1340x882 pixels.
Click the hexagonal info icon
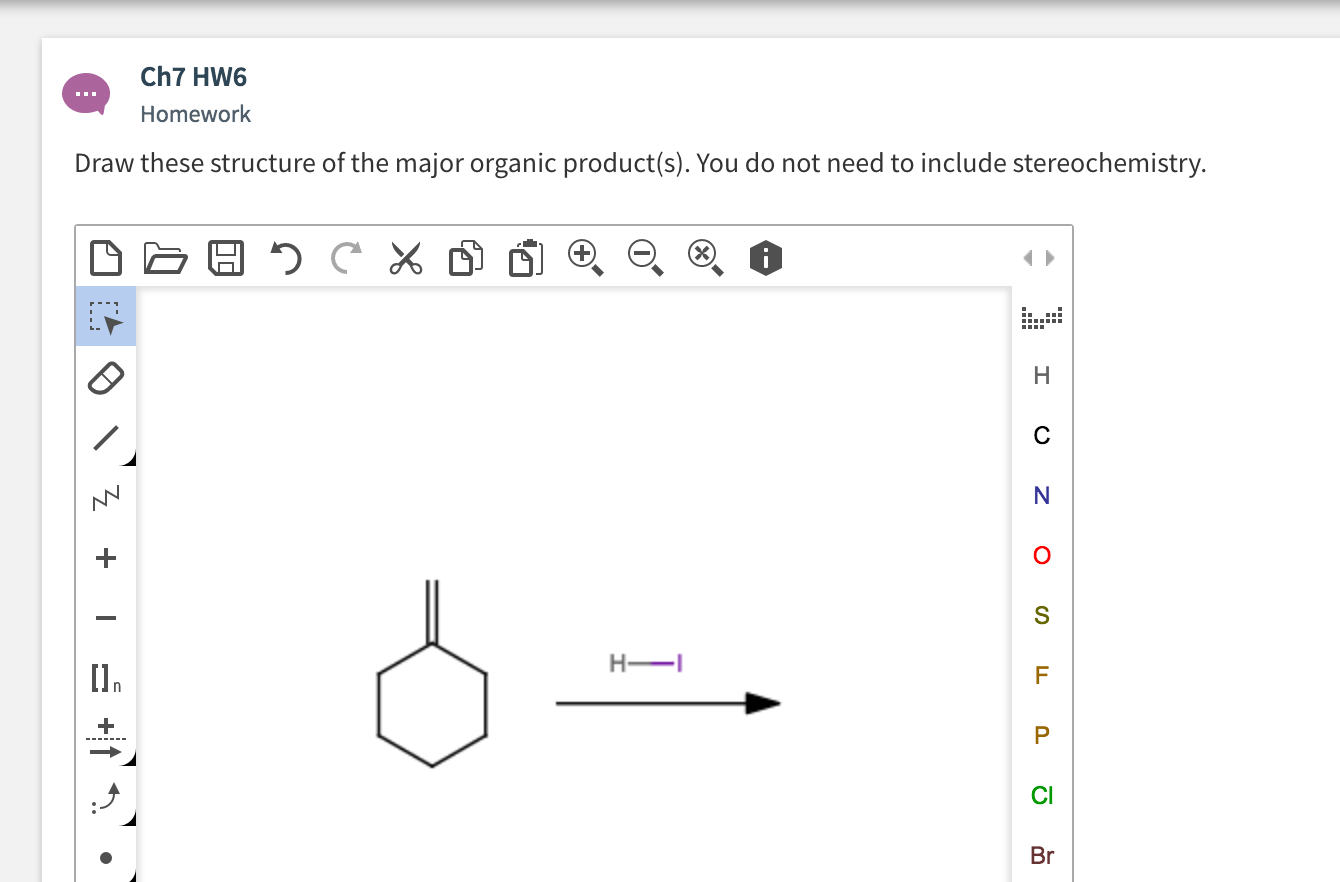click(x=765, y=258)
